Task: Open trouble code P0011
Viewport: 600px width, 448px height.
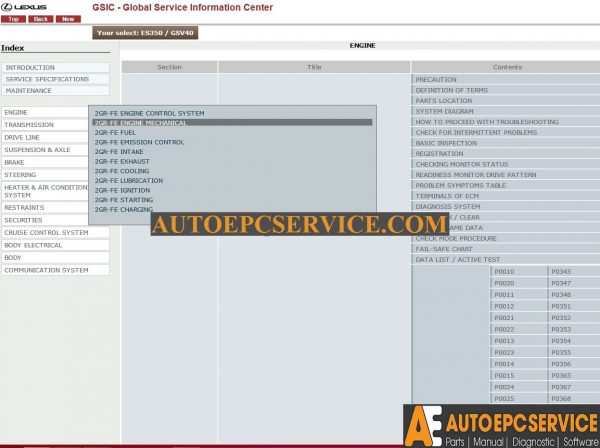Action: point(518,295)
